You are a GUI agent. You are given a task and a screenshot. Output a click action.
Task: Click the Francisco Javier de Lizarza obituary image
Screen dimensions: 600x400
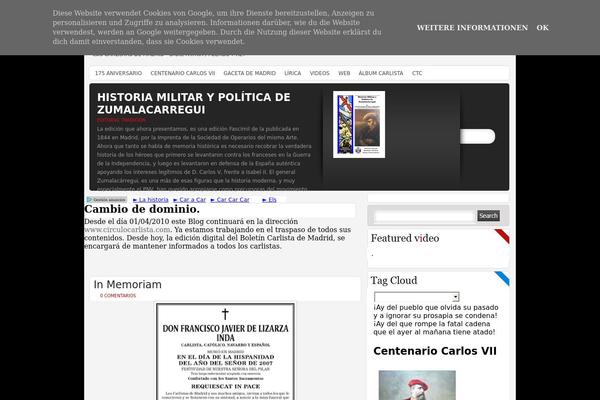(225, 351)
